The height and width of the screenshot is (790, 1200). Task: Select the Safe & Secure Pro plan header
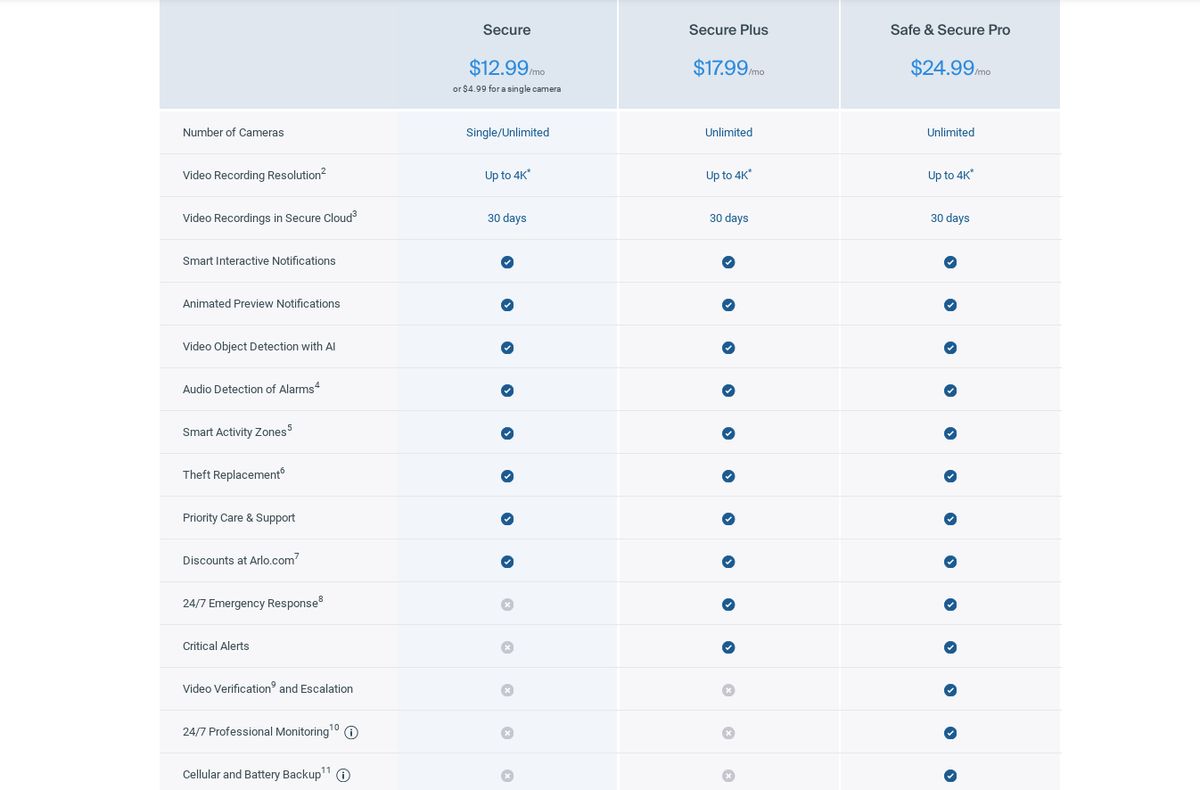pyautogui.click(x=950, y=30)
